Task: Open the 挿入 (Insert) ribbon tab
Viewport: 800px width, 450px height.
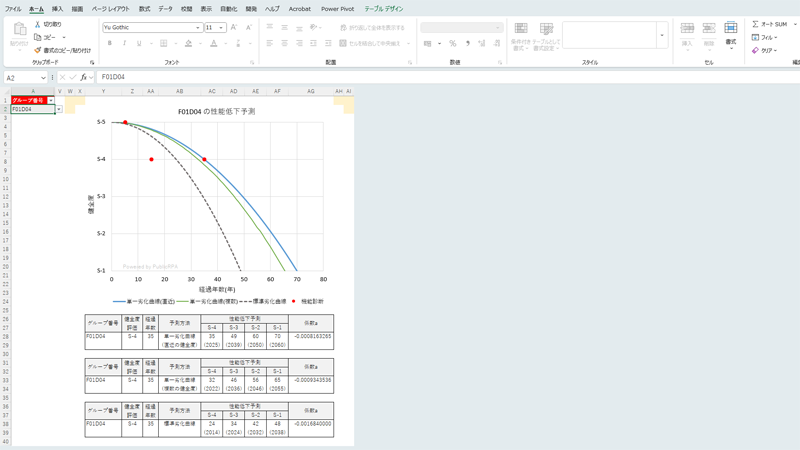Action: point(57,9)
